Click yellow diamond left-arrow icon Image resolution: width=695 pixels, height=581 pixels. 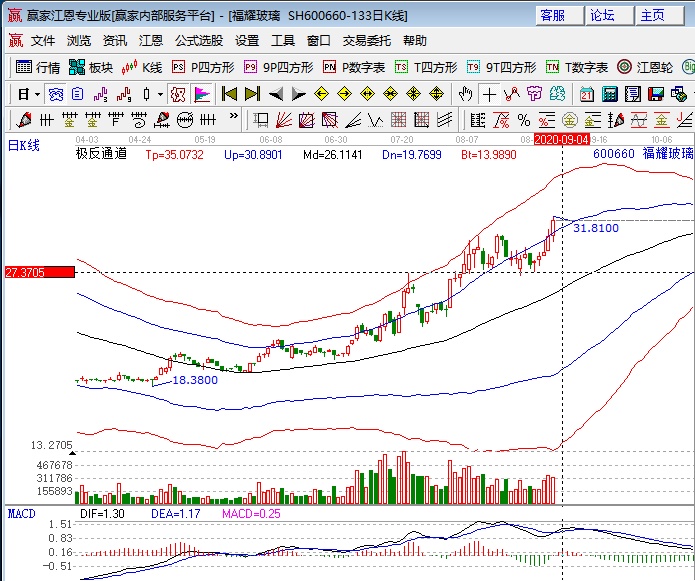point(321,94)
